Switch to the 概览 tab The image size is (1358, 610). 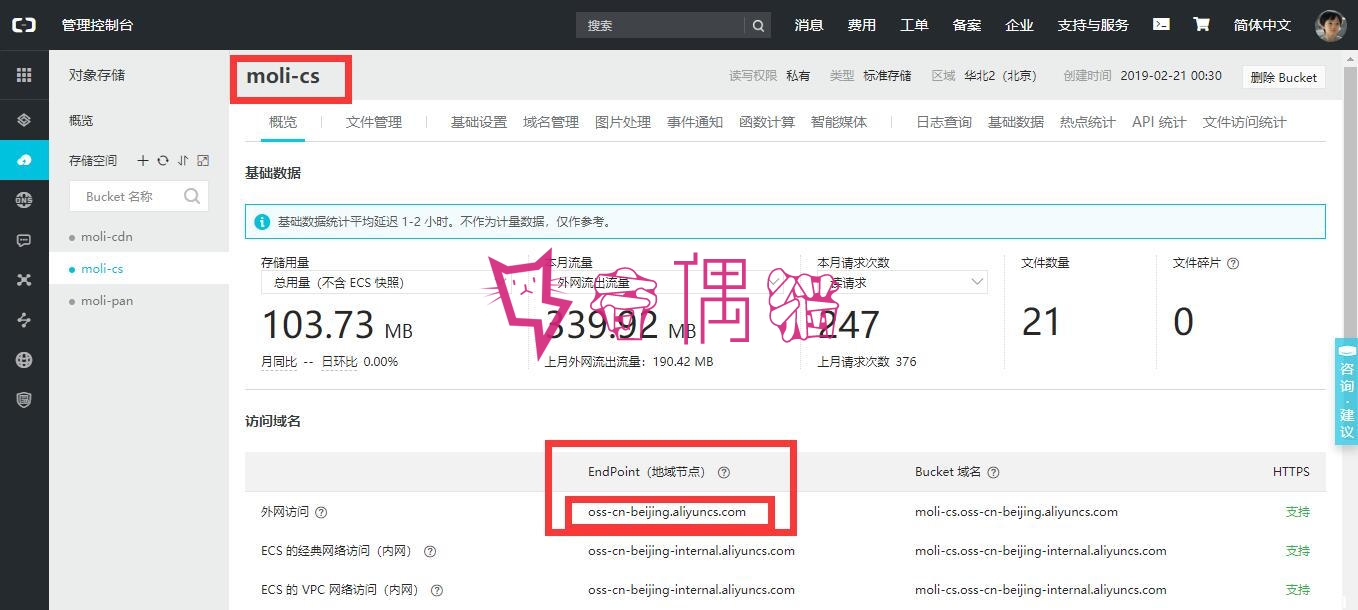click(x=283, y=122)
